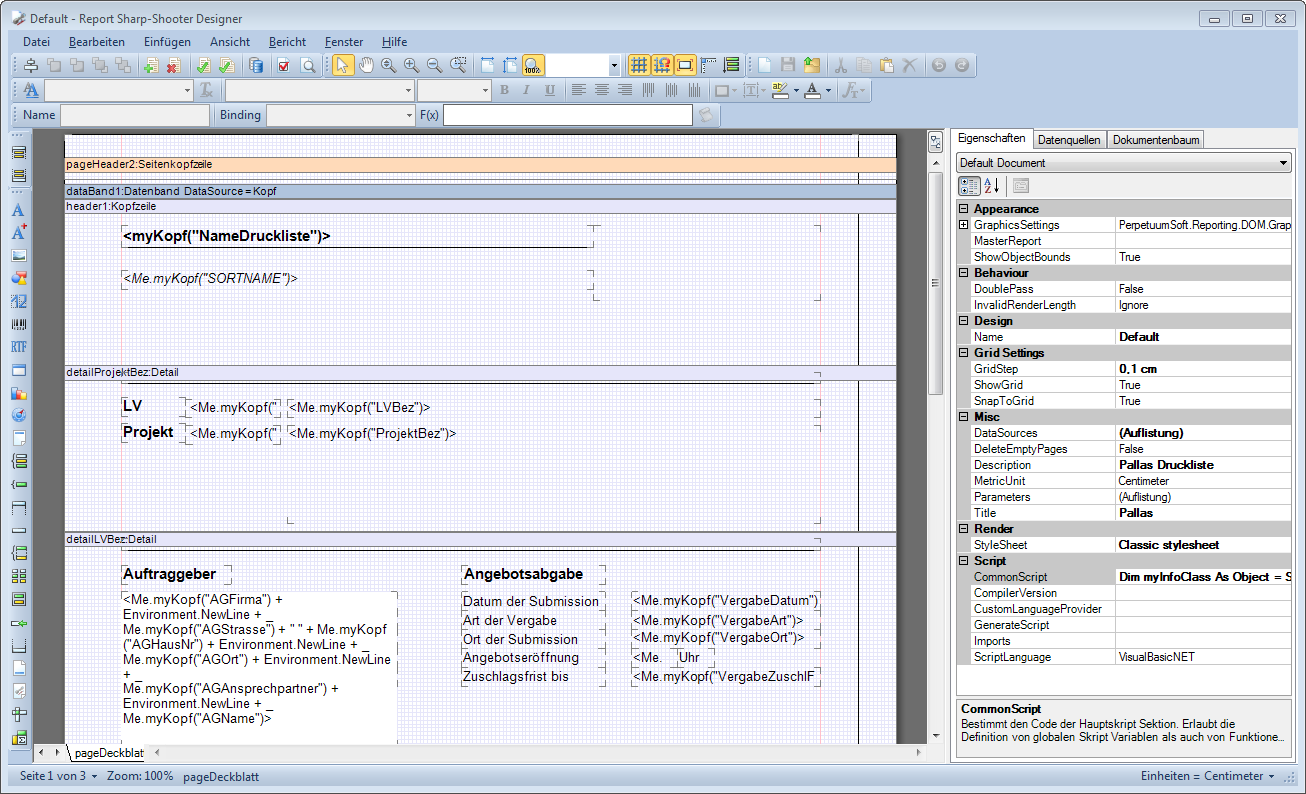The width and height of the screenshot is (1306, 794).
Task: Collapse the Grid Settings category
Action: [x=964, y=353]
